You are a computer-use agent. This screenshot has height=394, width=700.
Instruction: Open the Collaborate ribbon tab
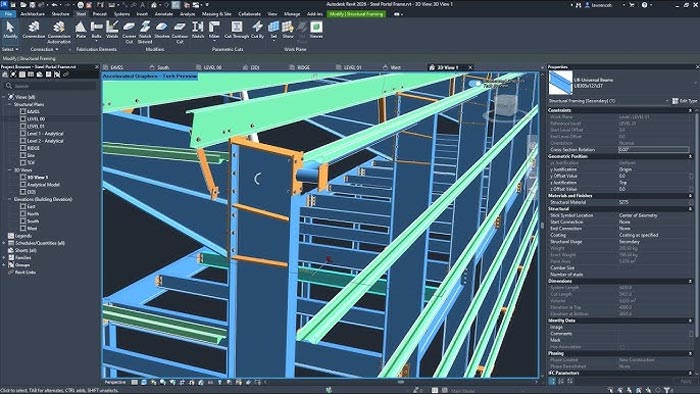(250, 14)
